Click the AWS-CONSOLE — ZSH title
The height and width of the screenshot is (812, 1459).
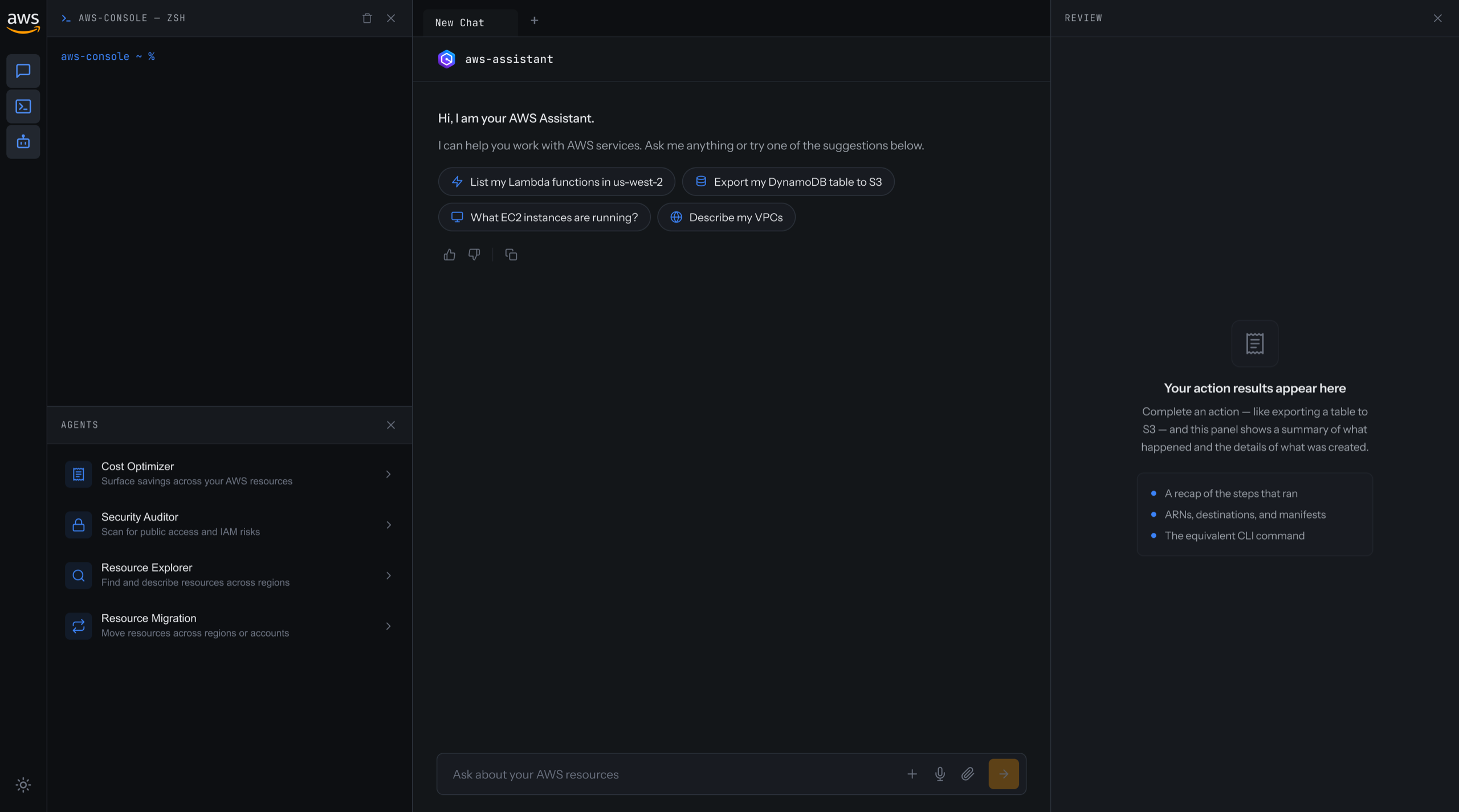132,18
